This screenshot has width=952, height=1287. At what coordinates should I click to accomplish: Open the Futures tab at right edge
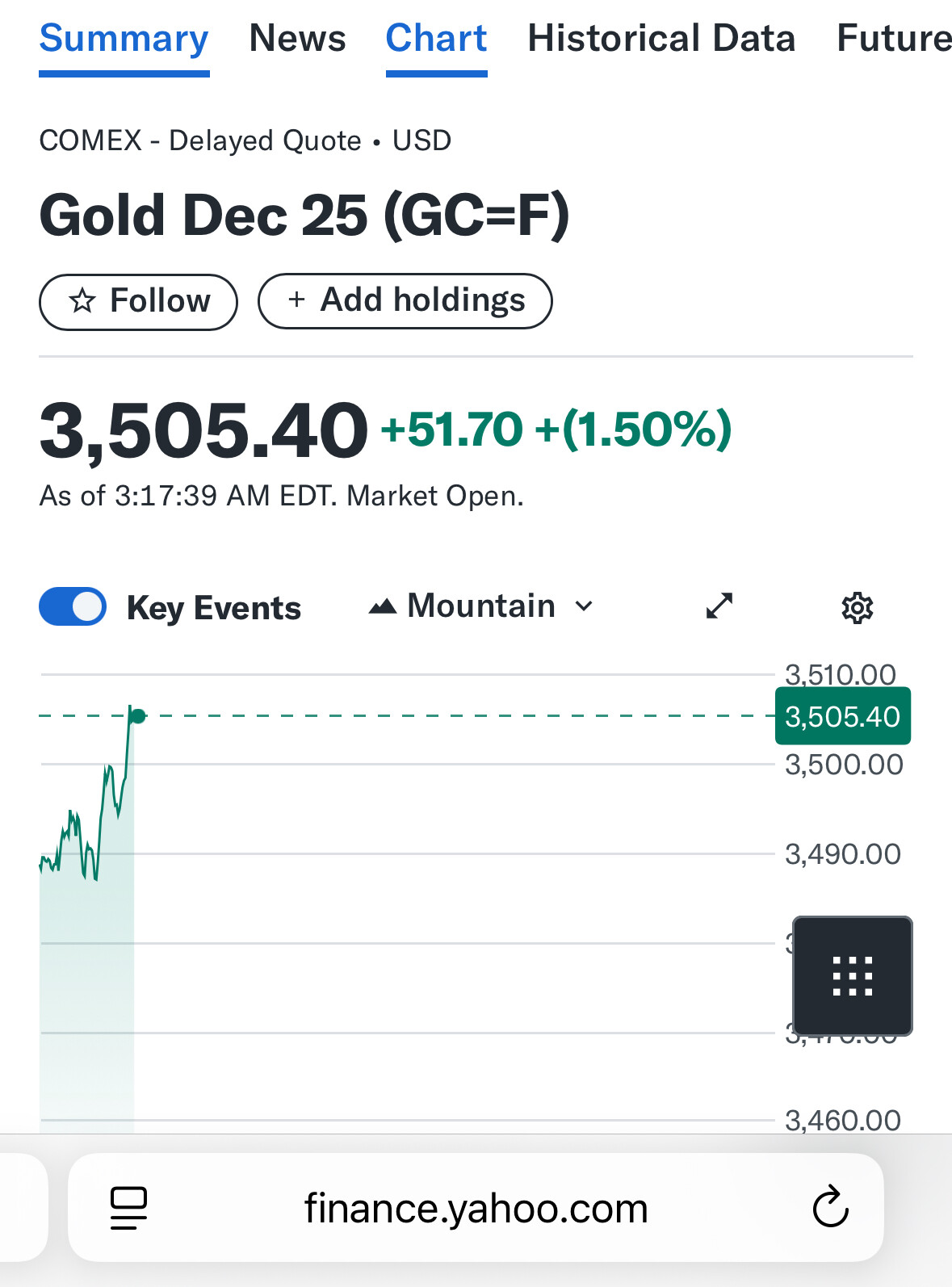coord(894,38)
